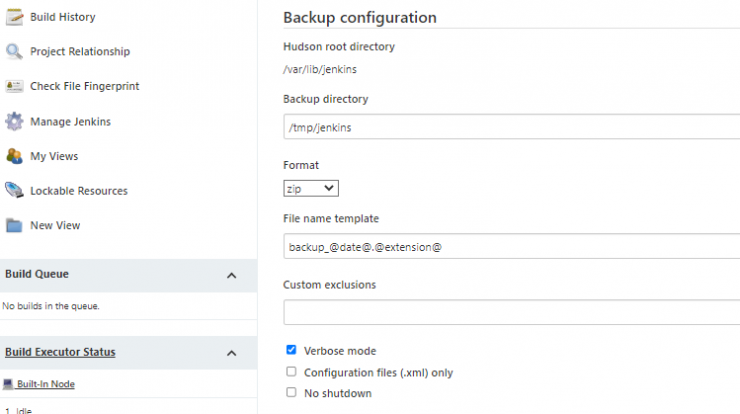Open the Format zip dropdown
The height and width of the screenshot is (414, 740).
coord(311,188)
